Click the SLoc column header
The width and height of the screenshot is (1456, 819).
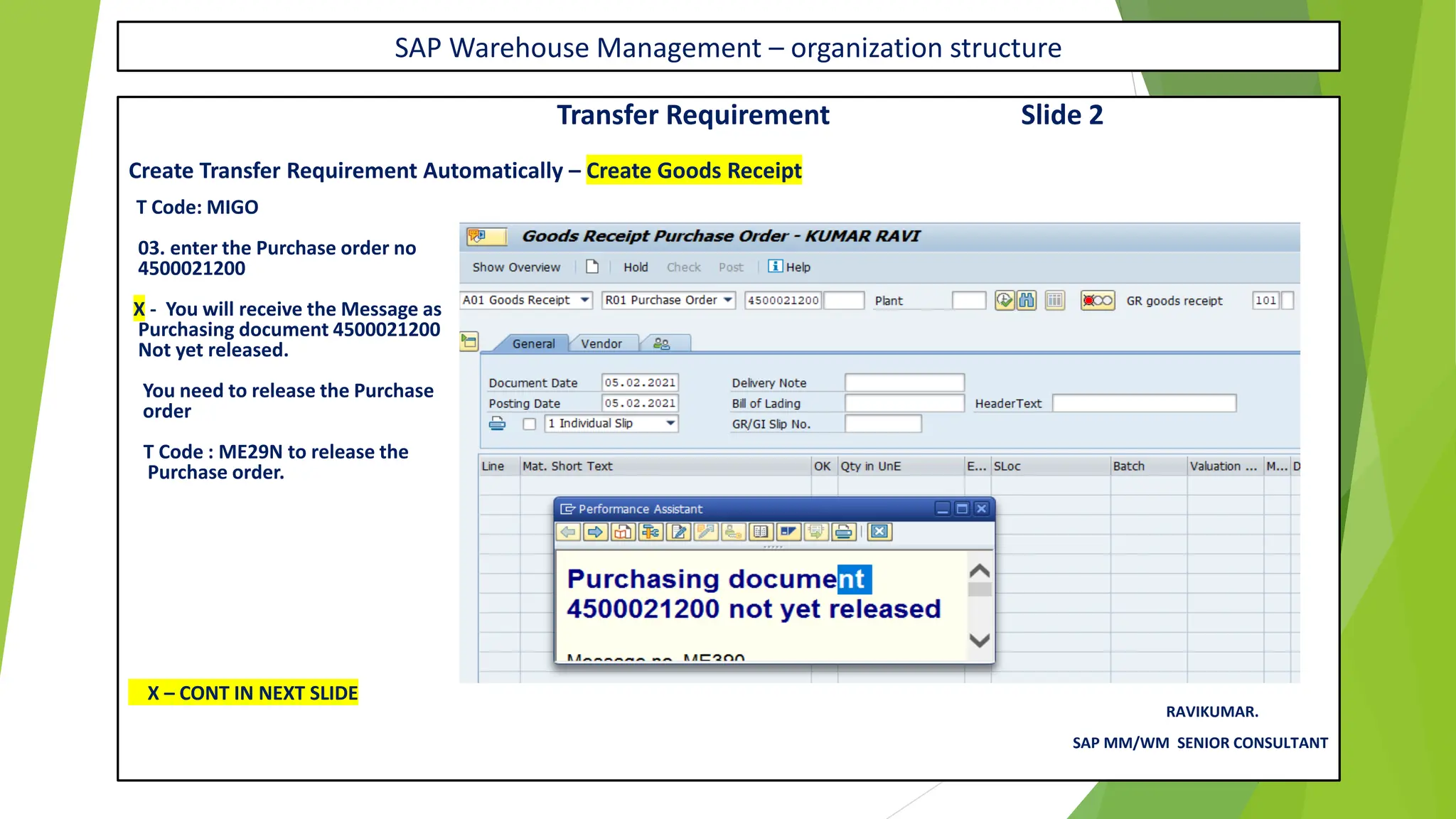pyautogui.click(x=1051, y=466)
